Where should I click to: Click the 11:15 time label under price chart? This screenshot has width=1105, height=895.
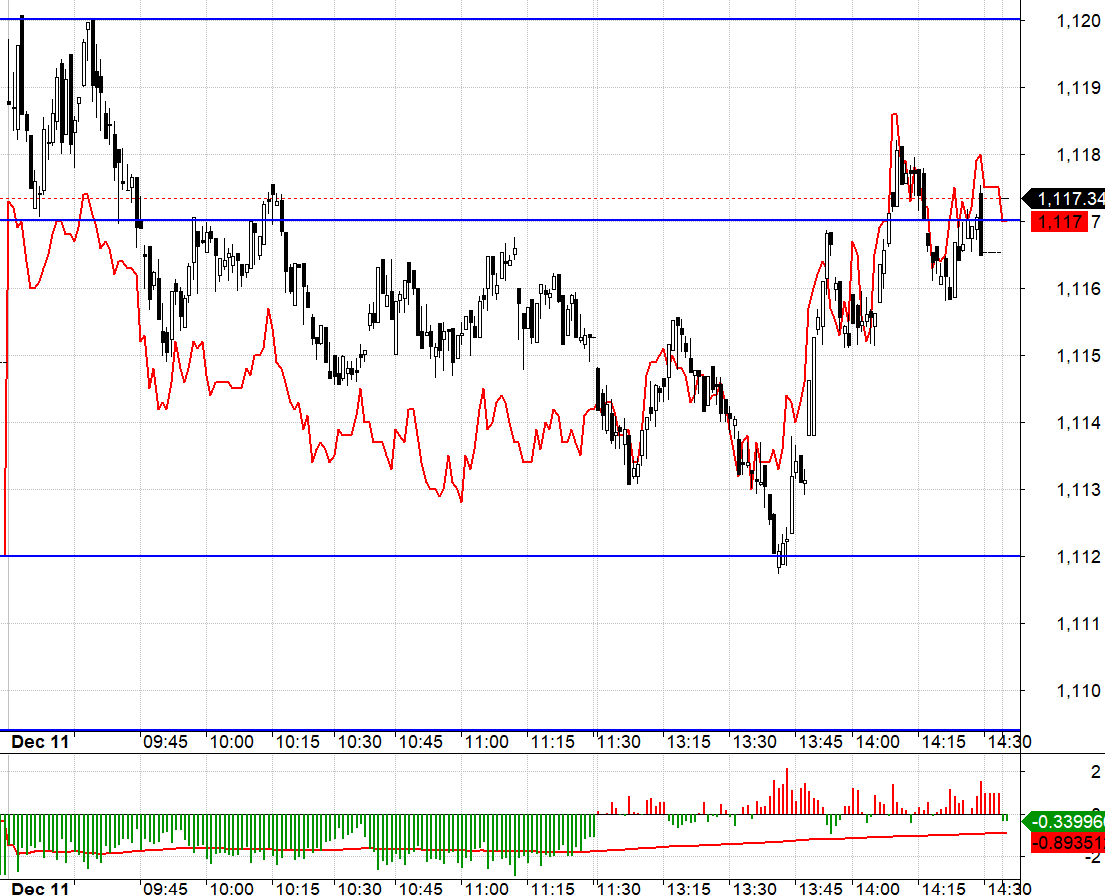point(552,741)
